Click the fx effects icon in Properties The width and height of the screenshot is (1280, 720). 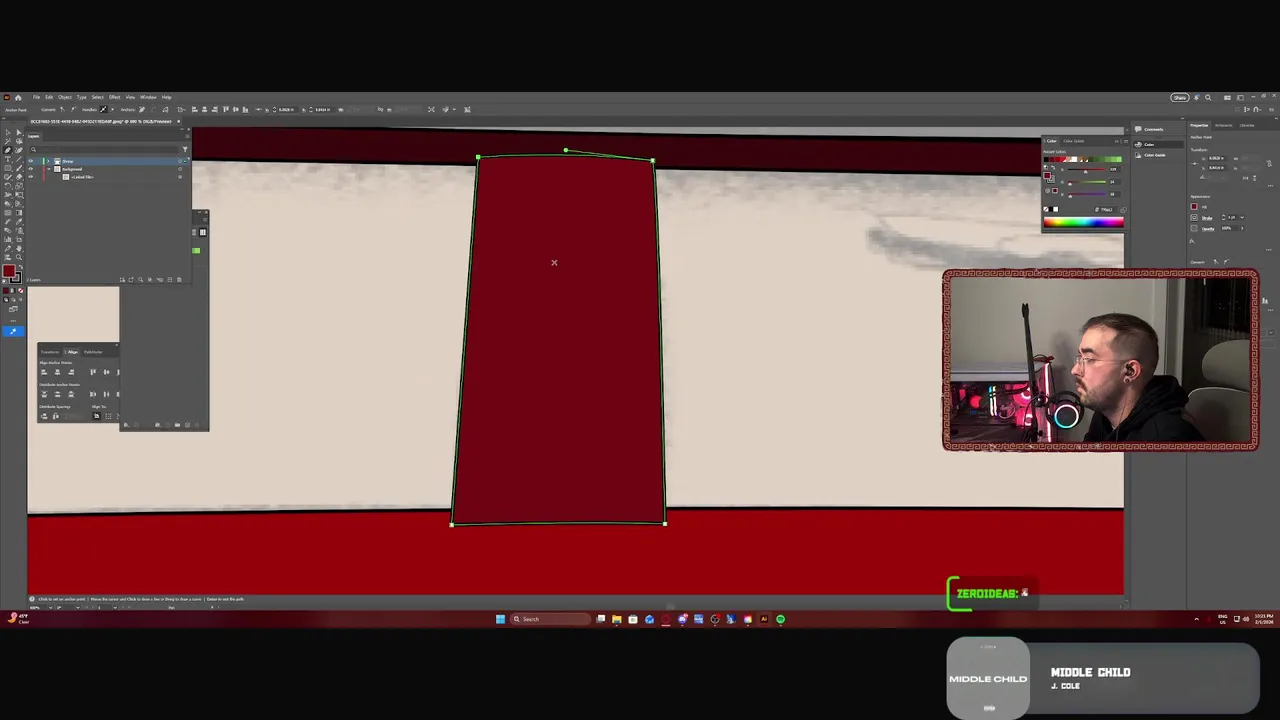(1192, 241)
